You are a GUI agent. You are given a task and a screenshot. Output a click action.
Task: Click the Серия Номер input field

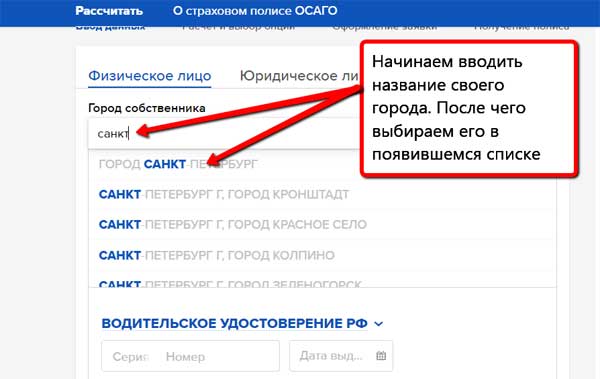click(191, 356)
